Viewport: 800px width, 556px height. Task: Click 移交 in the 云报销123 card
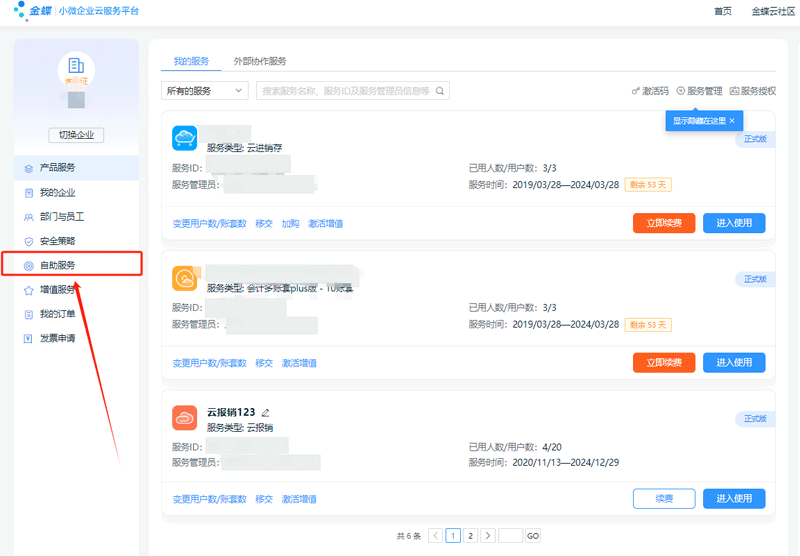point(264,499)
